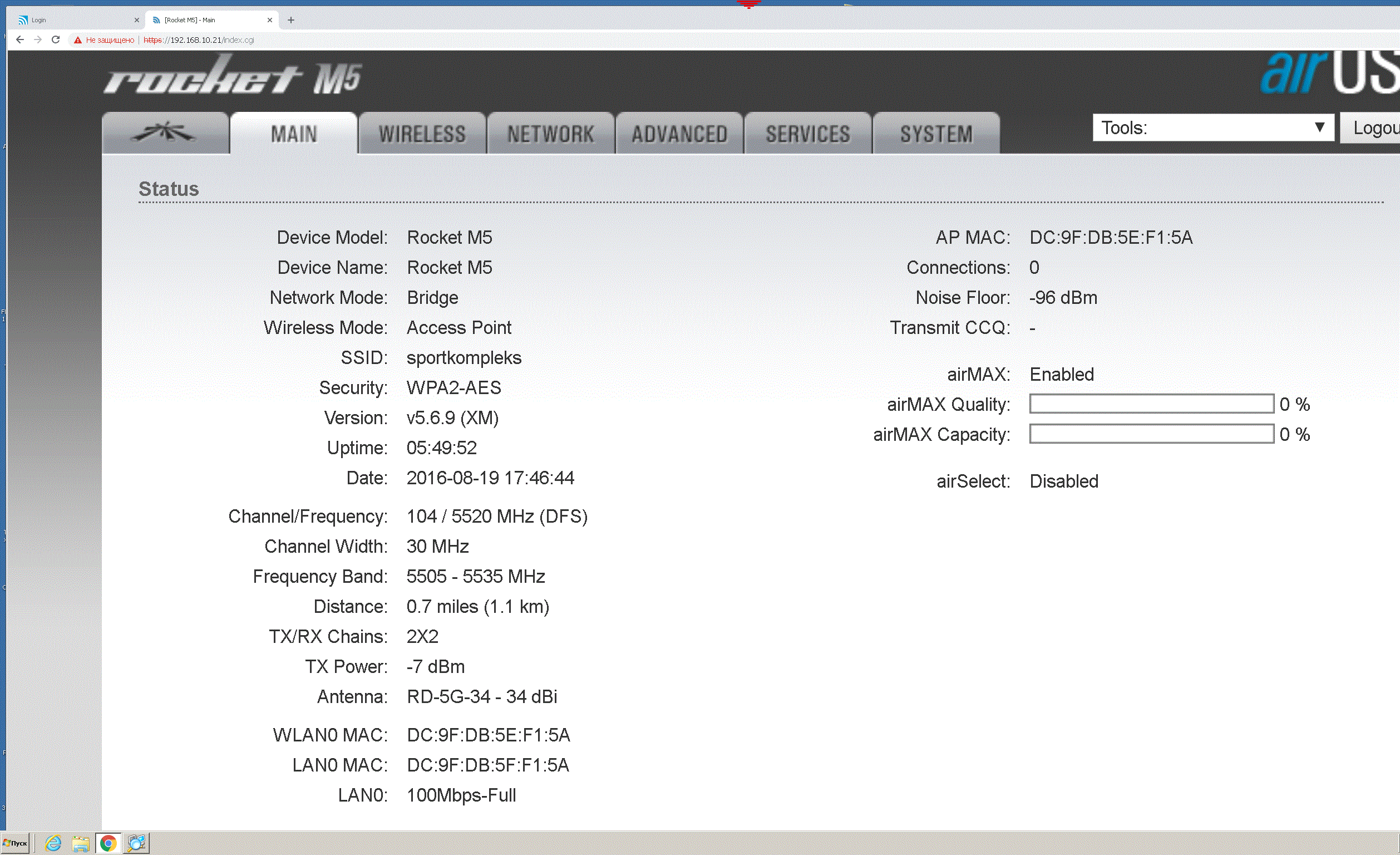Click the address bar URL
1400x855 pixels.
[x=198, y=40]
